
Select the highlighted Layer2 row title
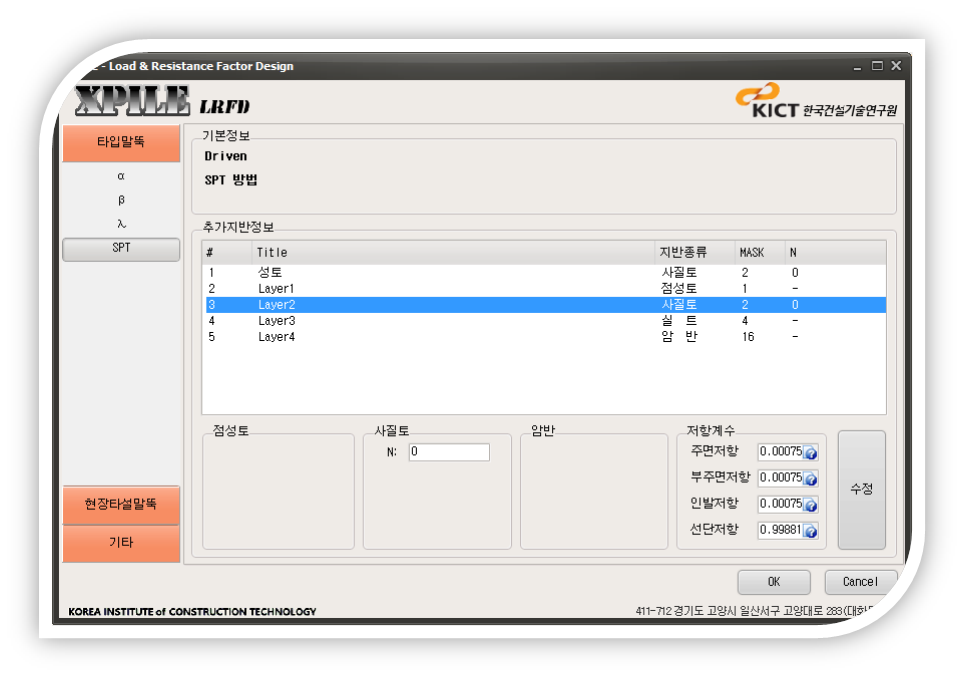click(x=276, y=304)
